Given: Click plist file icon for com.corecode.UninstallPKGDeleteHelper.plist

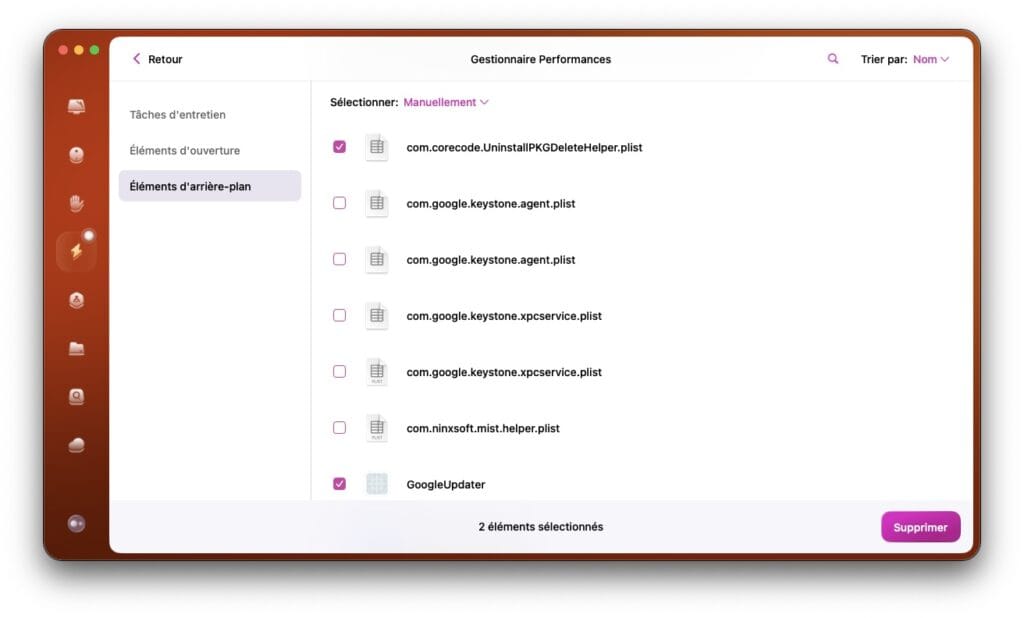Looking at the screenshot, I should tap(377, 147).
